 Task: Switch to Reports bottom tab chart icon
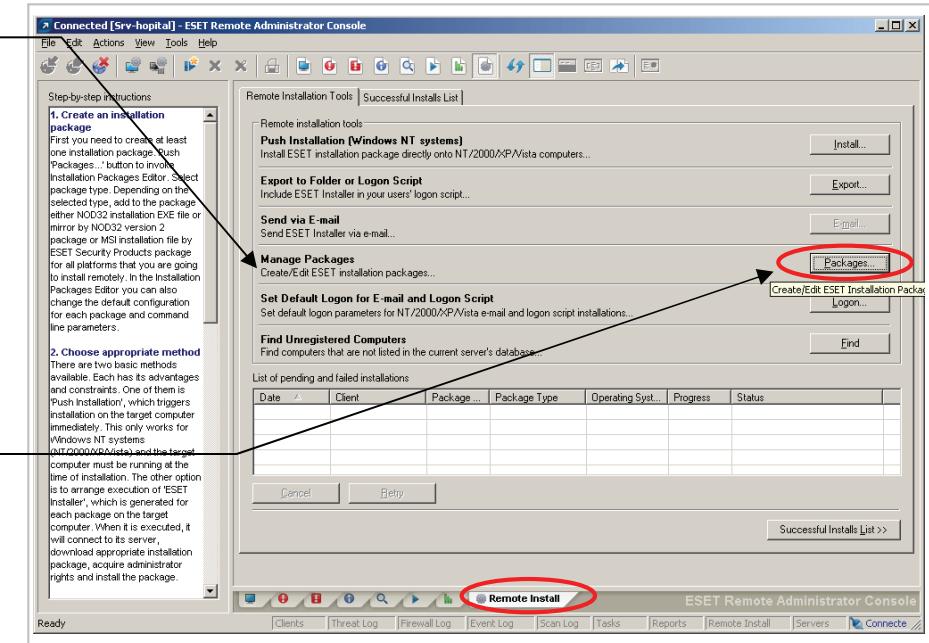(448, 599)
